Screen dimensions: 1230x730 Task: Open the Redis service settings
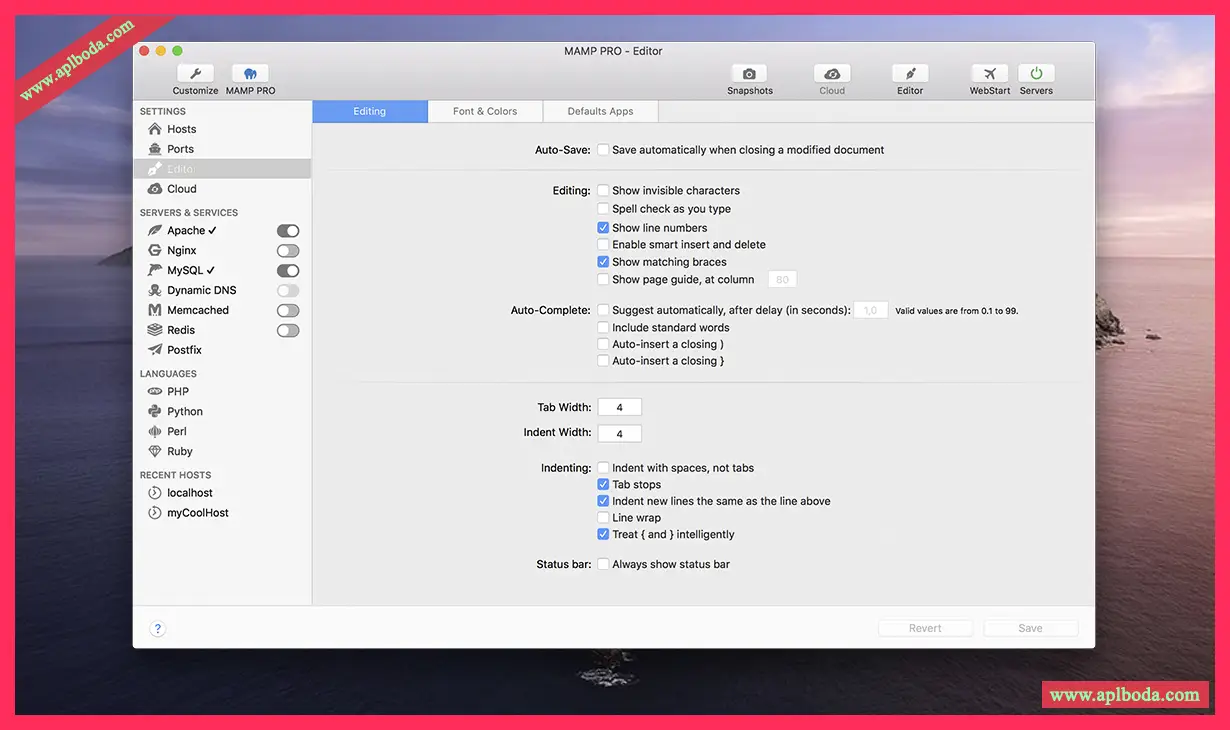point(181,330)
